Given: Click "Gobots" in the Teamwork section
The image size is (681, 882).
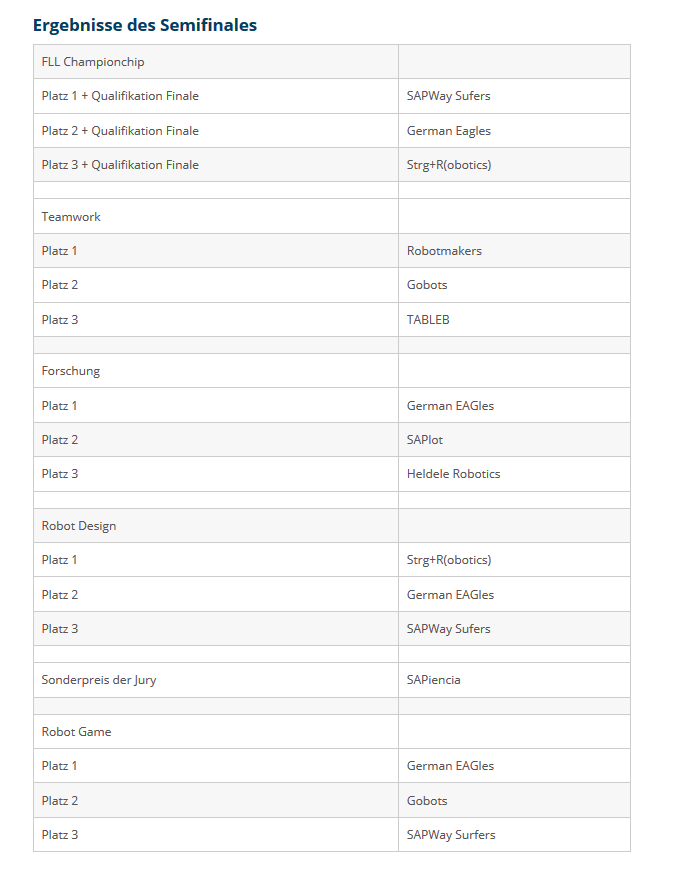Looking at the screenshot, I should [427, 285].
